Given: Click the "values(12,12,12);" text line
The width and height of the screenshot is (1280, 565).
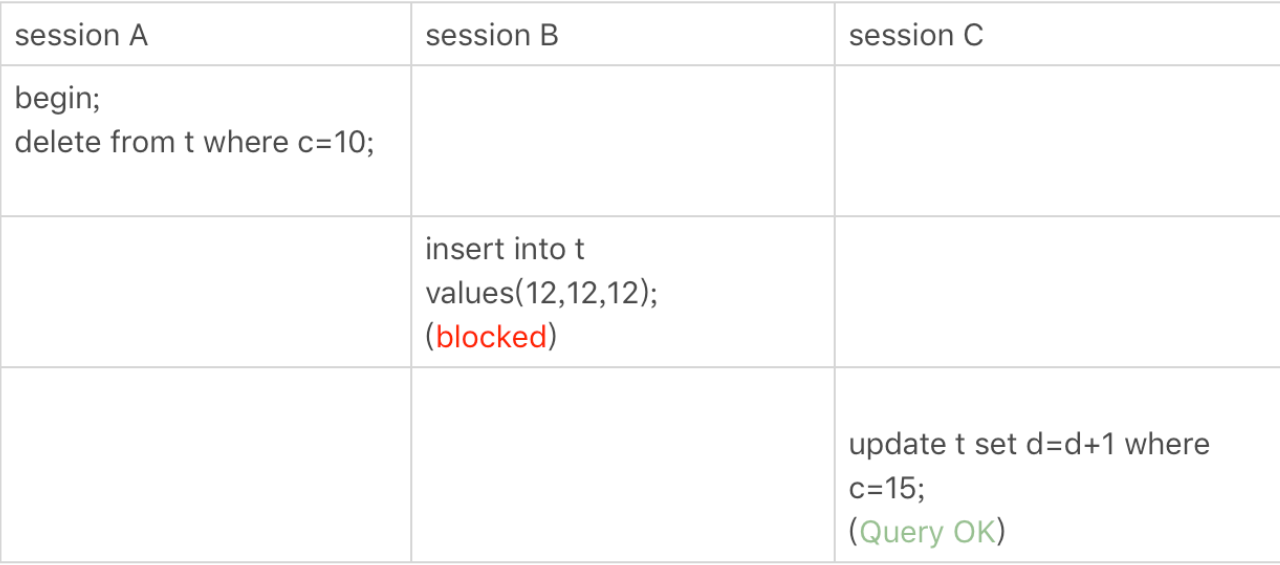Looking at the screenshot, I should pos(541,293).
